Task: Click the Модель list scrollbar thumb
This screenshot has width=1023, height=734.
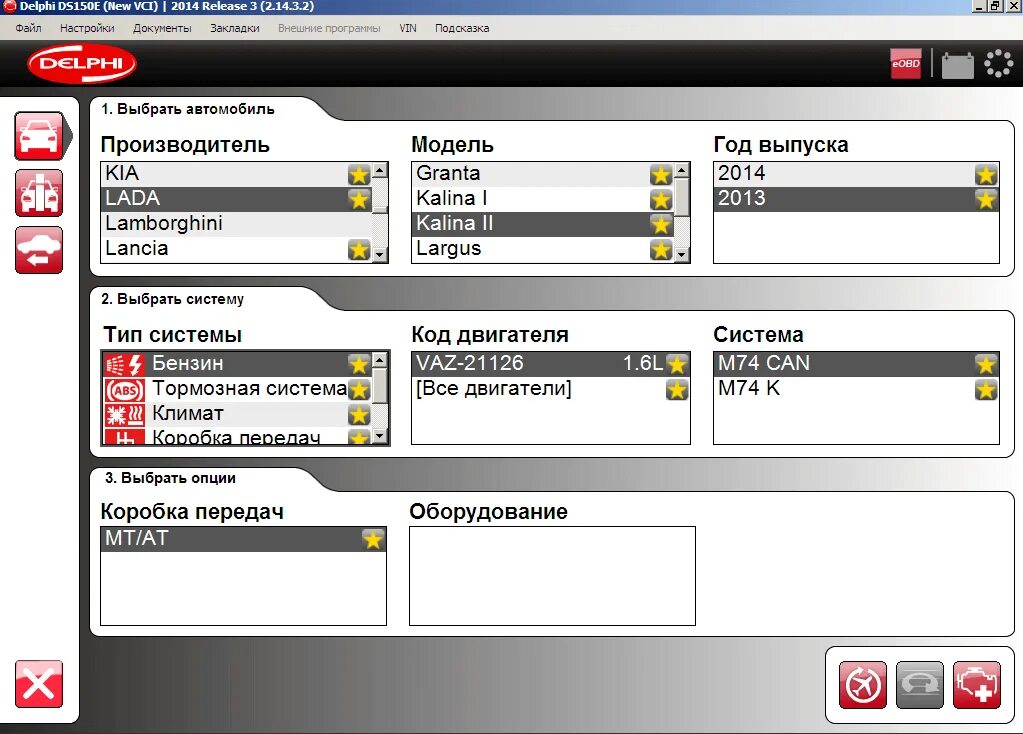Action: click(682, 196)
